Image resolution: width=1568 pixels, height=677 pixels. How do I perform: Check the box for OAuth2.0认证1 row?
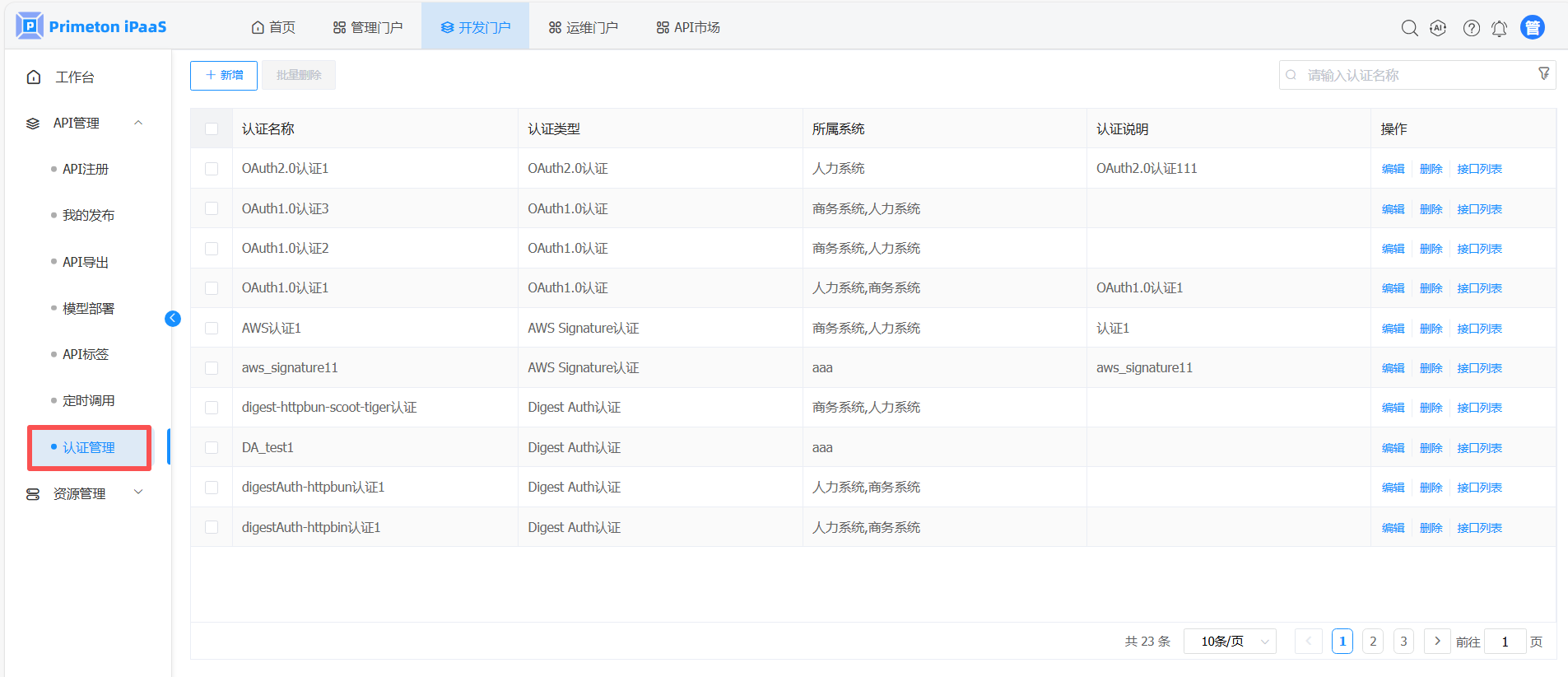click(212, 169)
